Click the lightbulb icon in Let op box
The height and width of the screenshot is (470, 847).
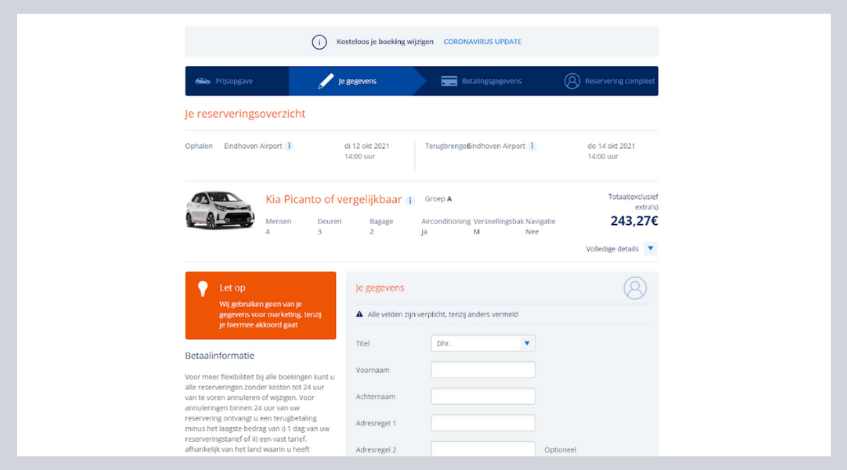pos(203,288)
